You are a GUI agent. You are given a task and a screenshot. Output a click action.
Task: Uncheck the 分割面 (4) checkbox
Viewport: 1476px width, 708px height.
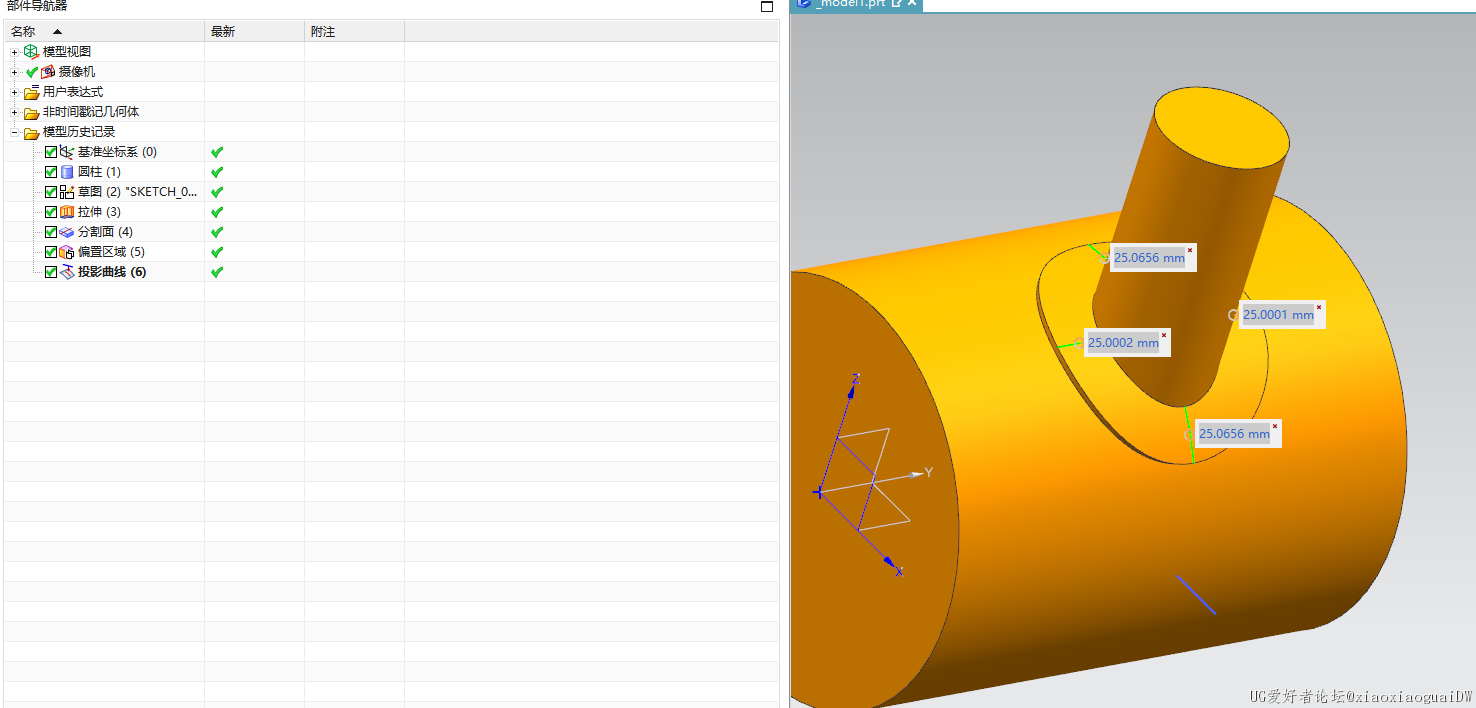(x=51, y=232)
